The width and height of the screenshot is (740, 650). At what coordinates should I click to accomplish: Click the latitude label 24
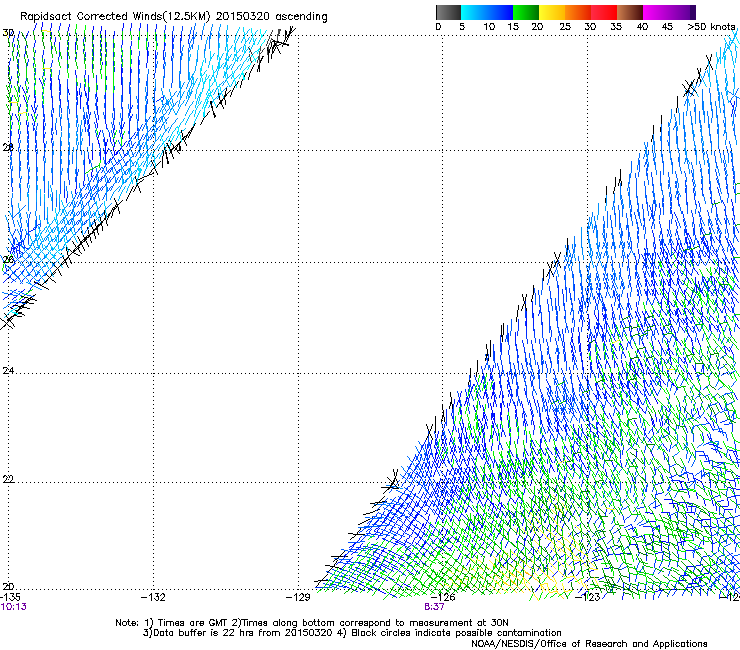coord(8,371)
